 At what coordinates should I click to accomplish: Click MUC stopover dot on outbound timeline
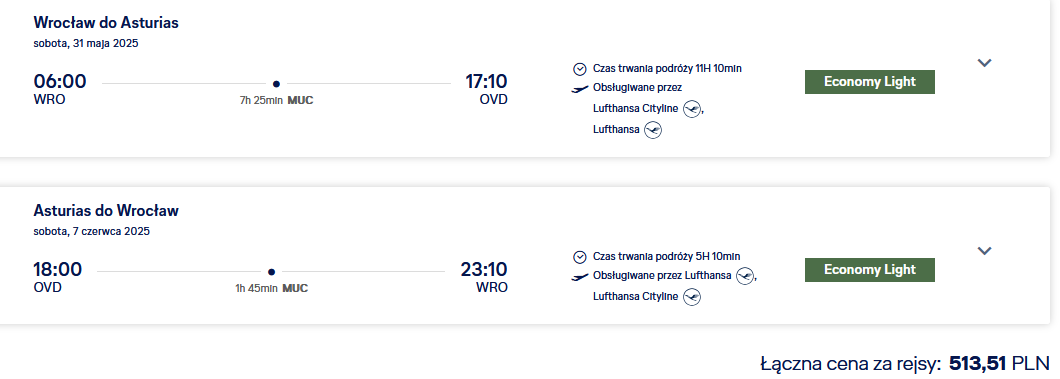[x=276, y=84]
